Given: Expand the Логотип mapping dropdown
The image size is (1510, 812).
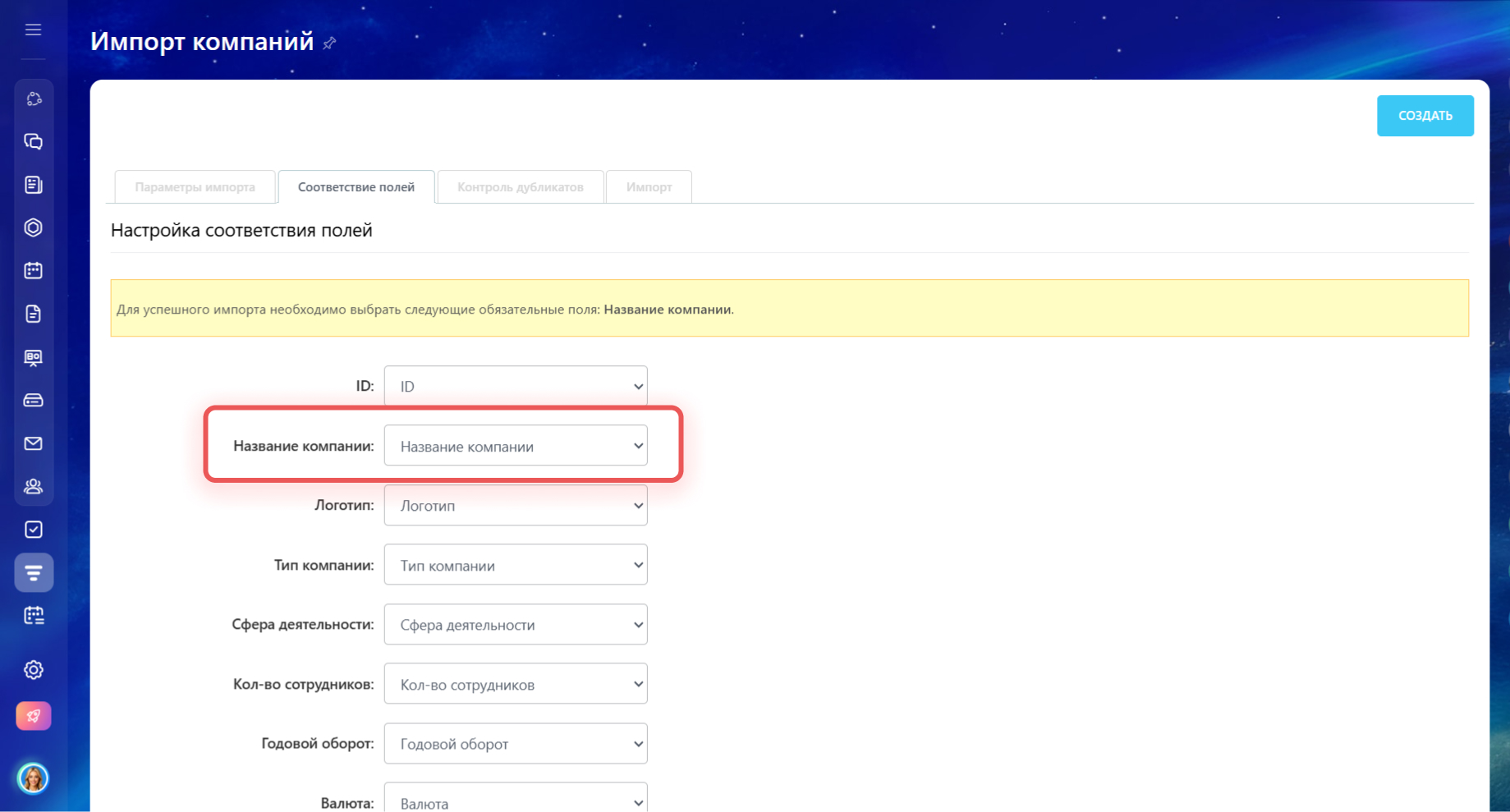Looking at the screenshot, I should click(516, 506).
